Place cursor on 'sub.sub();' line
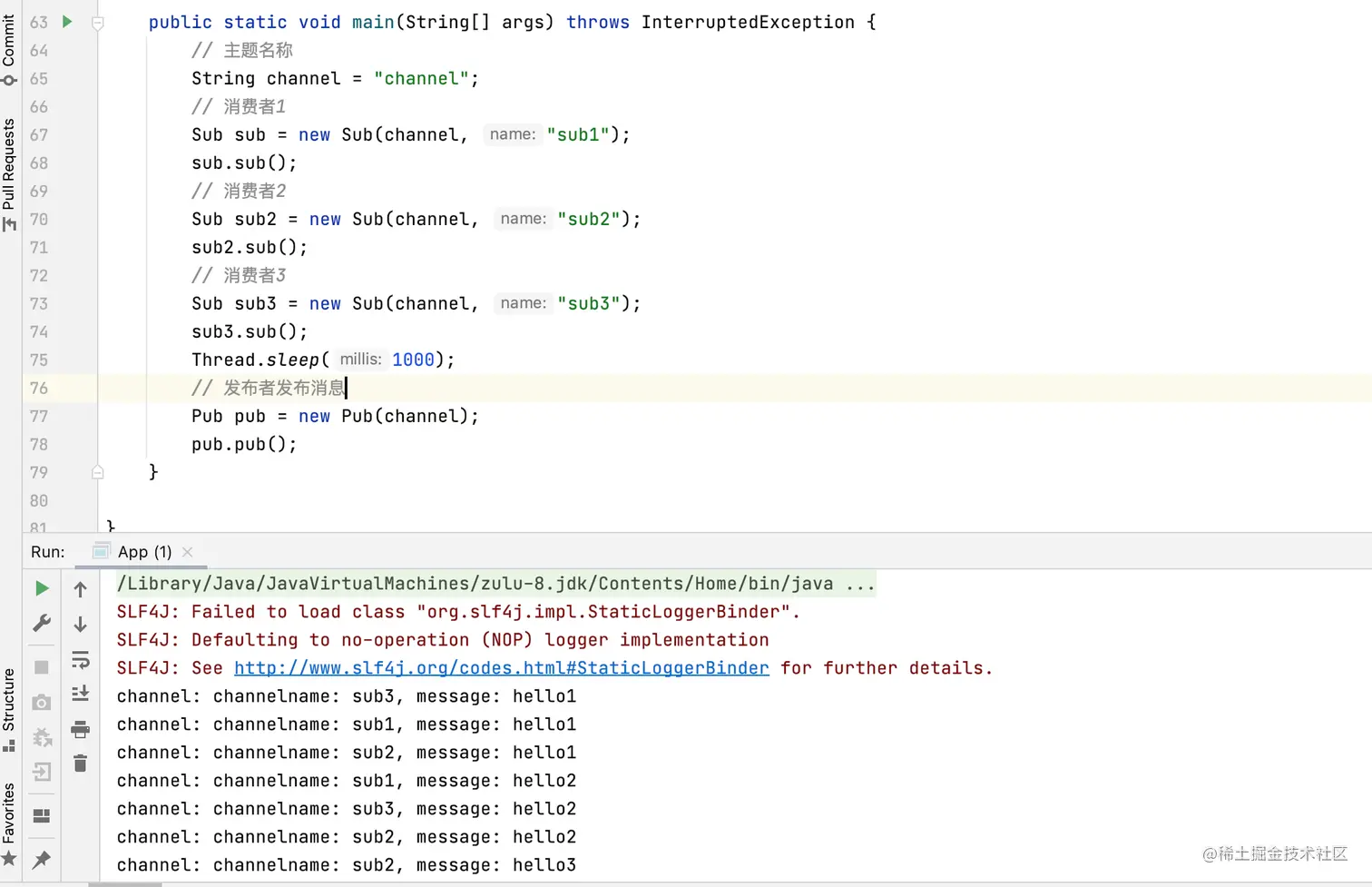Image resolution: width=1372 pixels, height=887 pixels. 244,163
